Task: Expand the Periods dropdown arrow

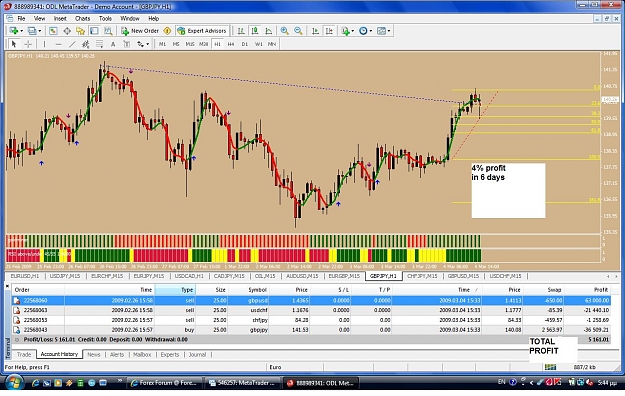Action: tap(371, 31)
